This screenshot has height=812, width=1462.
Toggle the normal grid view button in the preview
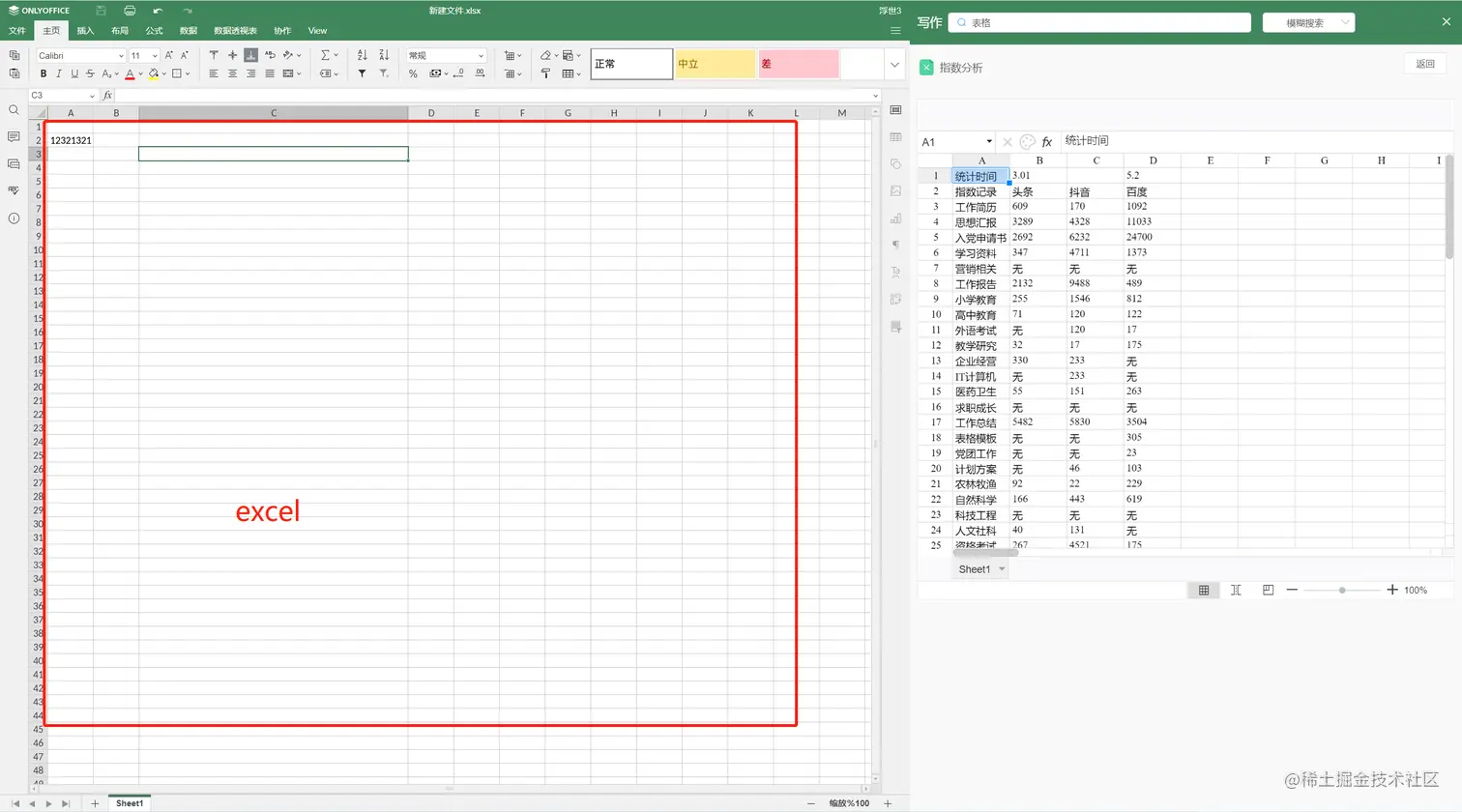(x=1204, y=590)
